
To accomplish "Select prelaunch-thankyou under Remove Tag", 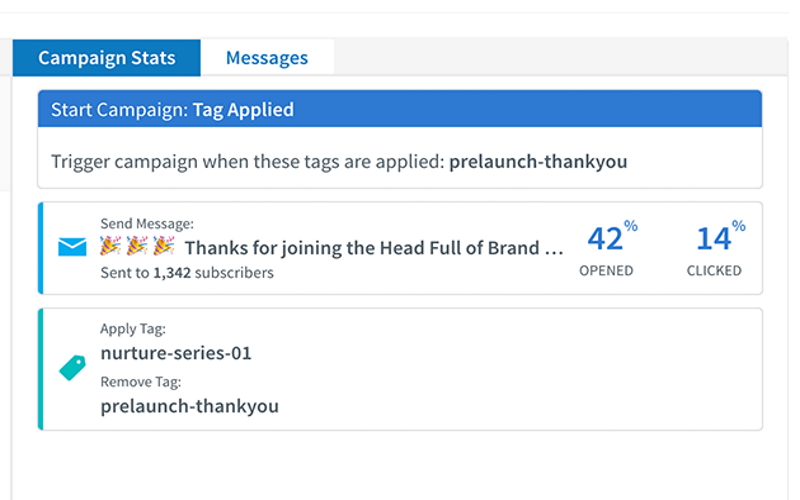I will tap(189, 406).
